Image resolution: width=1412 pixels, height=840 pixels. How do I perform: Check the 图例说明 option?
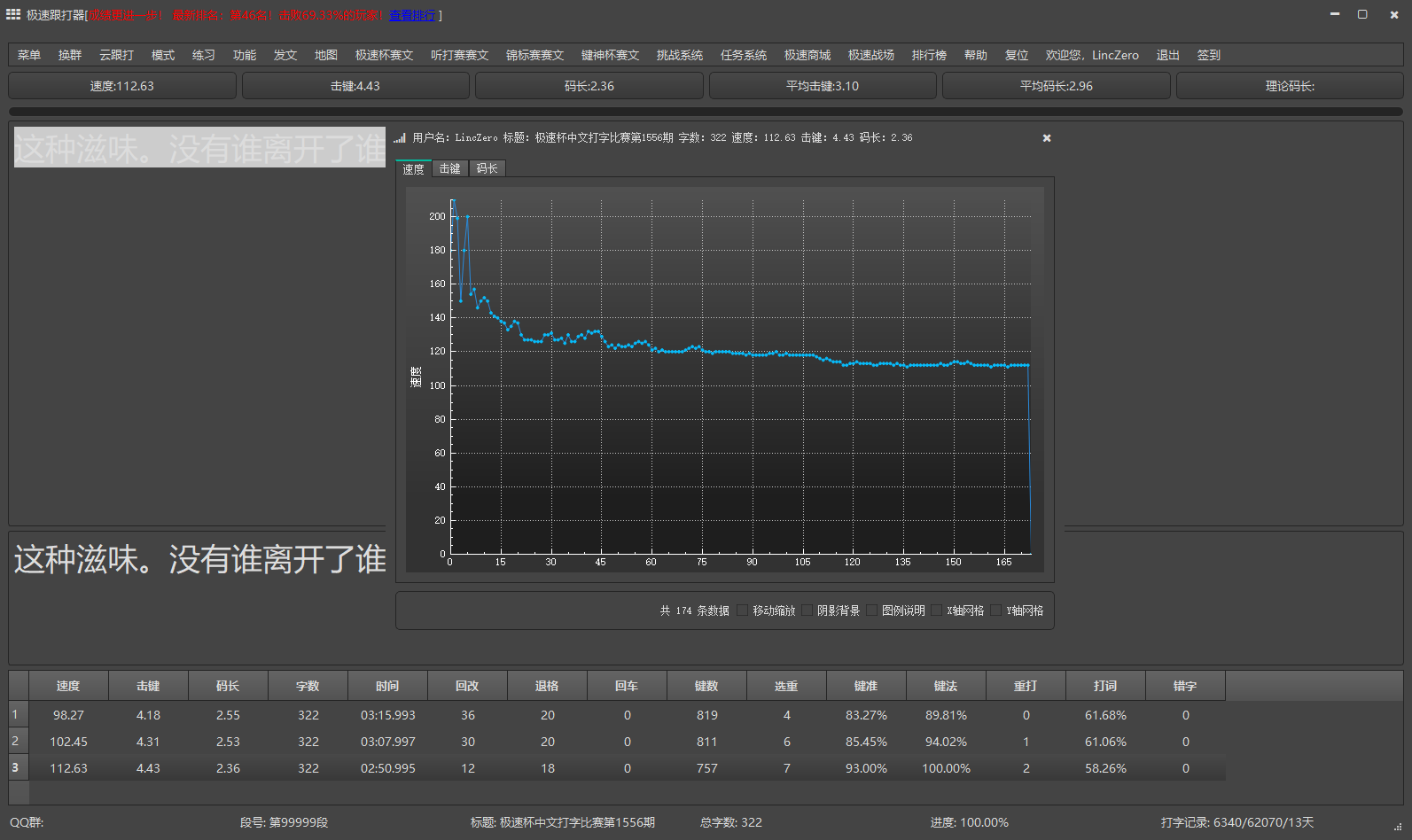[872, 611]
